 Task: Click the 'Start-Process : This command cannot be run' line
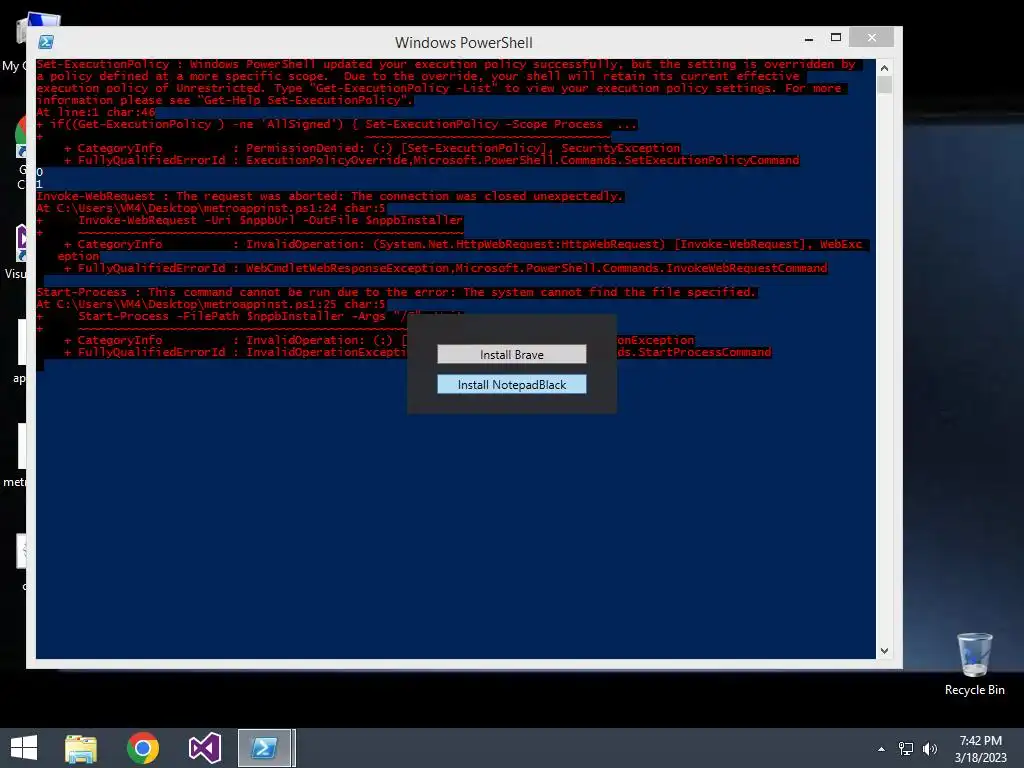(x=396, y=292)
